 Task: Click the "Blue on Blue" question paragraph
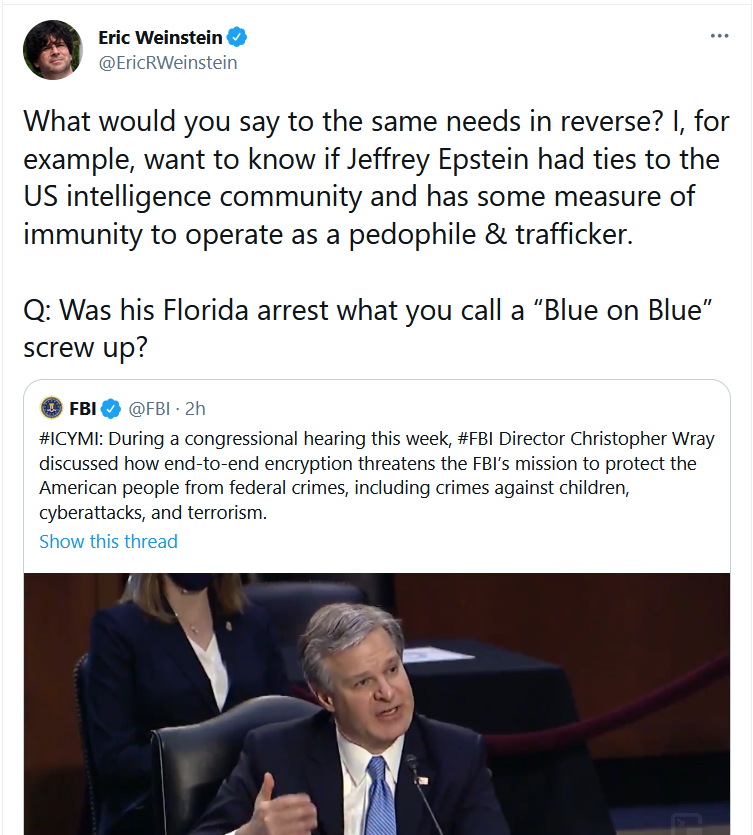[x=367, y=329]
